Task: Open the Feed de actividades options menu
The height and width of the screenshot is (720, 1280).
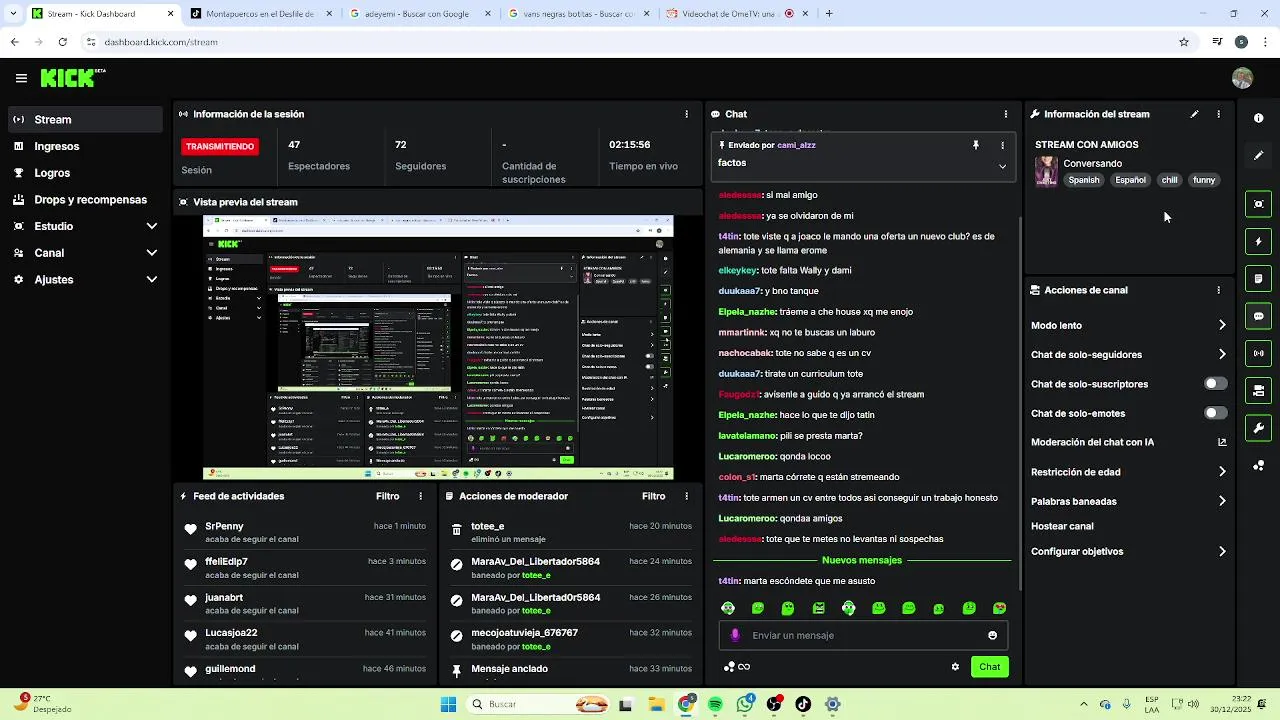Action: [x=420, y=496]
